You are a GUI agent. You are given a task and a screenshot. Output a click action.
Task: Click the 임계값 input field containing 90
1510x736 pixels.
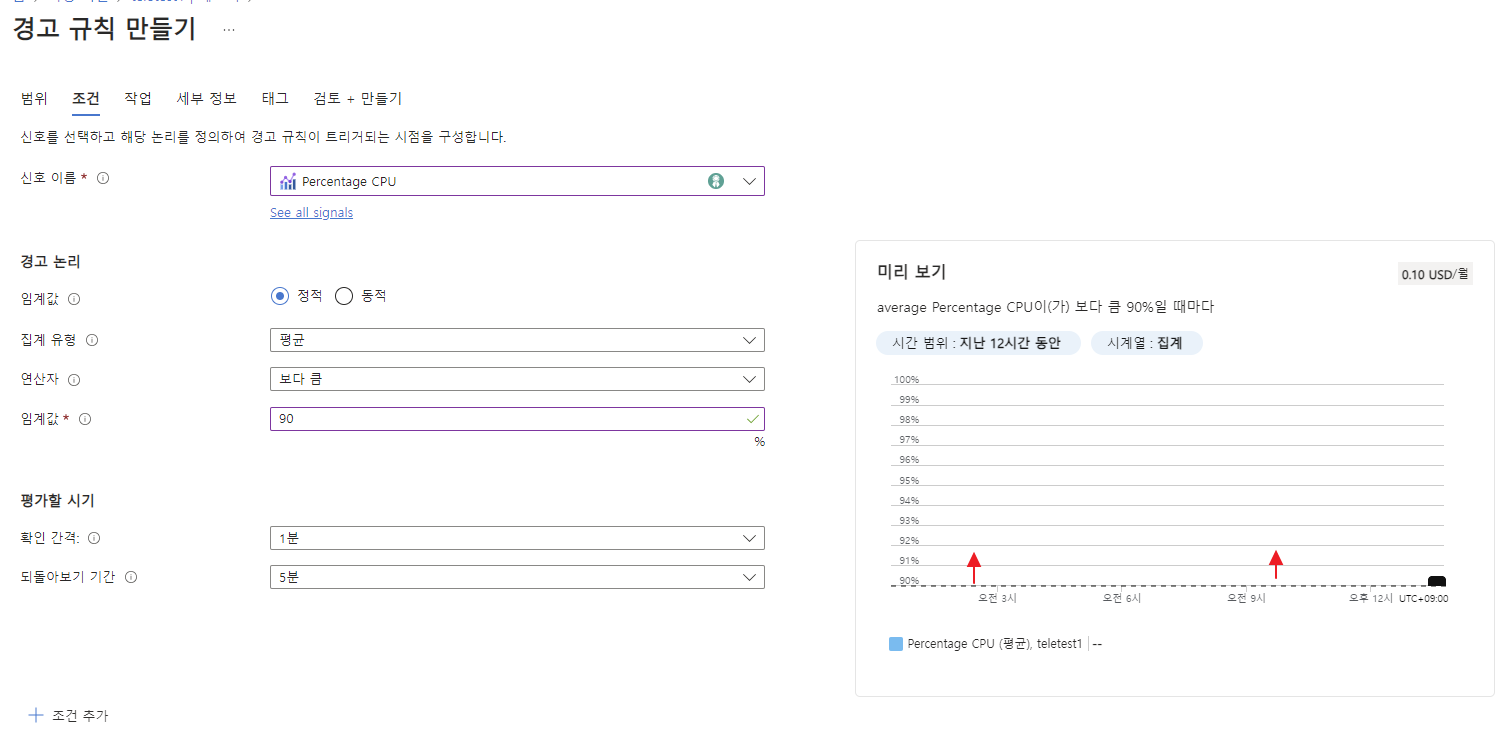pos(517,419)
